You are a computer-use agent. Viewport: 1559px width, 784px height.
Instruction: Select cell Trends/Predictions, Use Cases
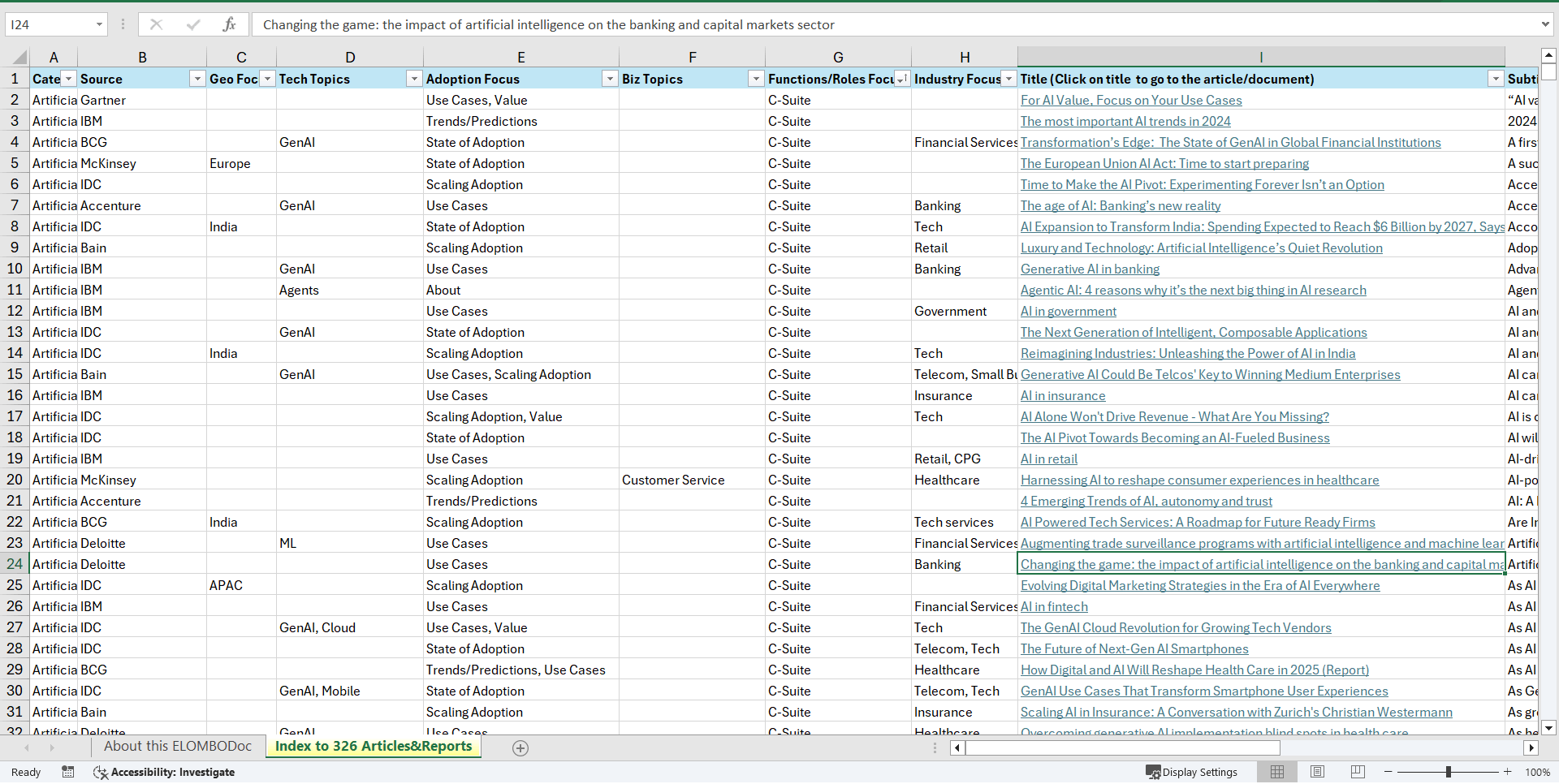click(521, 670)
